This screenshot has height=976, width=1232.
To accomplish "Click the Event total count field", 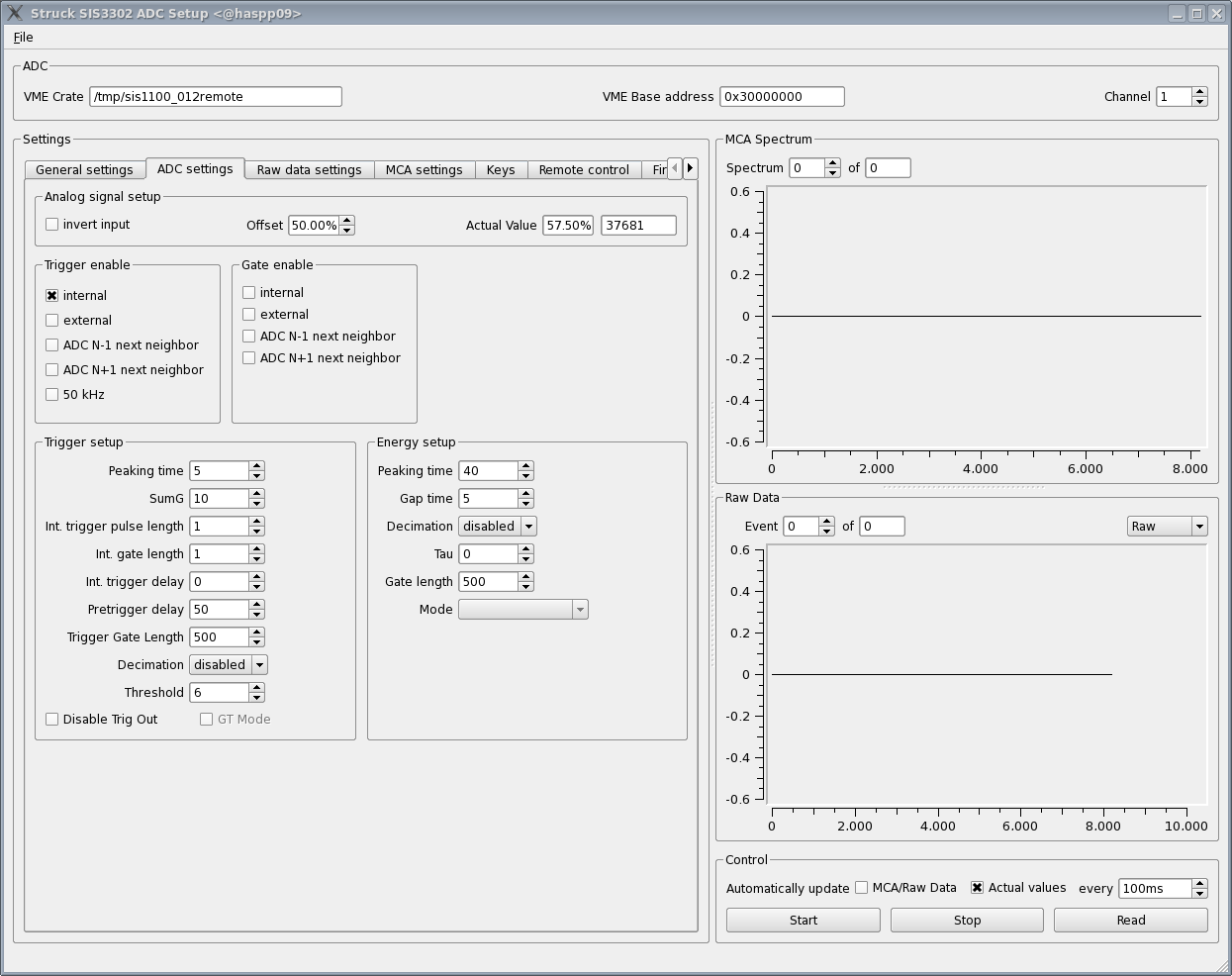I will [x=883, y=527].
